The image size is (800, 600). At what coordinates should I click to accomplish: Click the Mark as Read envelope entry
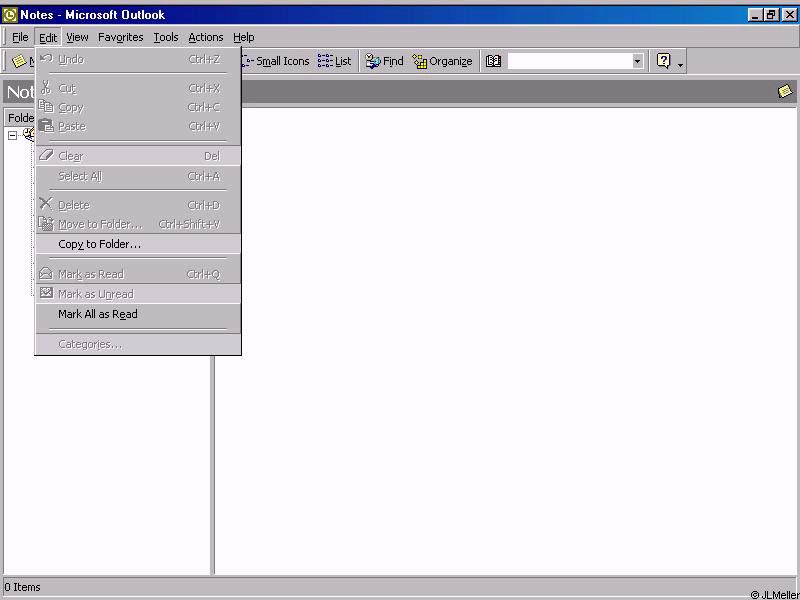[x=138, y=274]
